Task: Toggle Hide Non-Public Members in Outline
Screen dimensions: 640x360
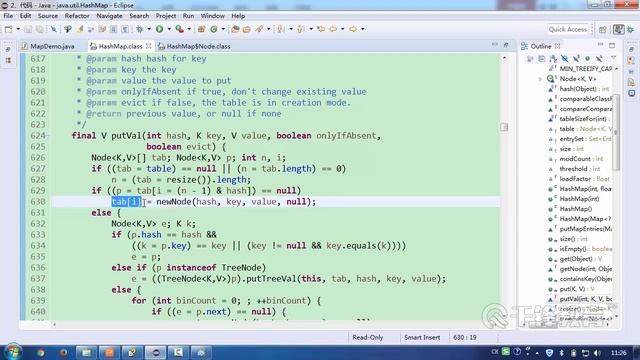Action: (587, 59)
